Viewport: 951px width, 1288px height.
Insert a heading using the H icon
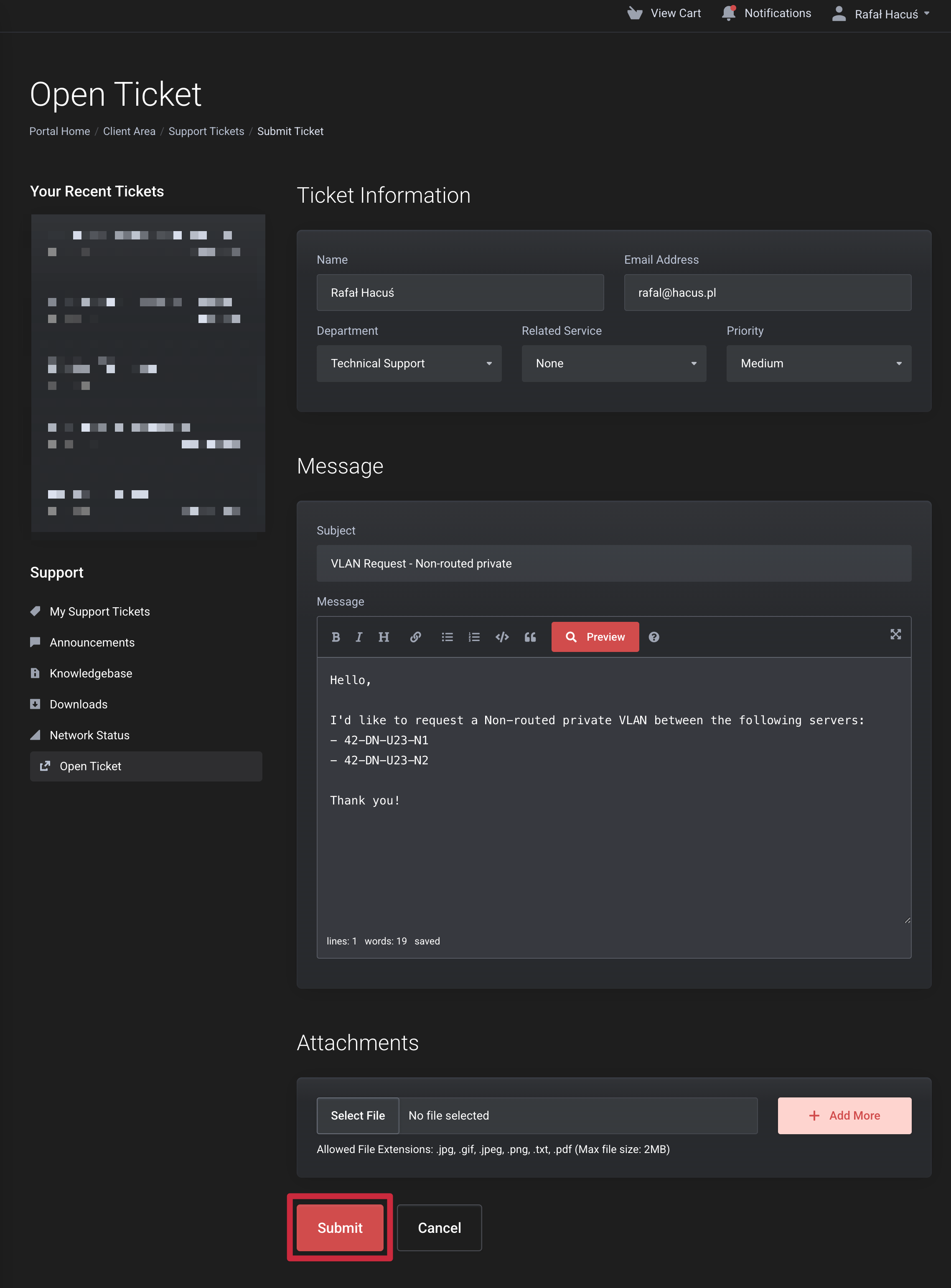point(384,637)
